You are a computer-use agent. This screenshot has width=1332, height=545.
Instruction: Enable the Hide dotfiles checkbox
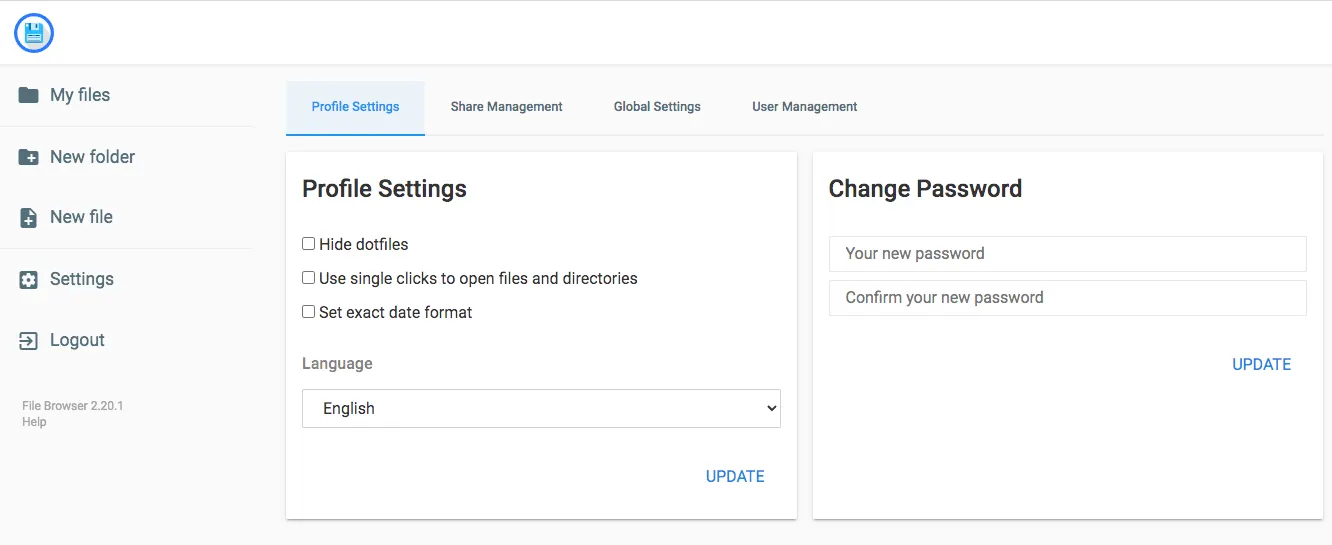point(309,244)
